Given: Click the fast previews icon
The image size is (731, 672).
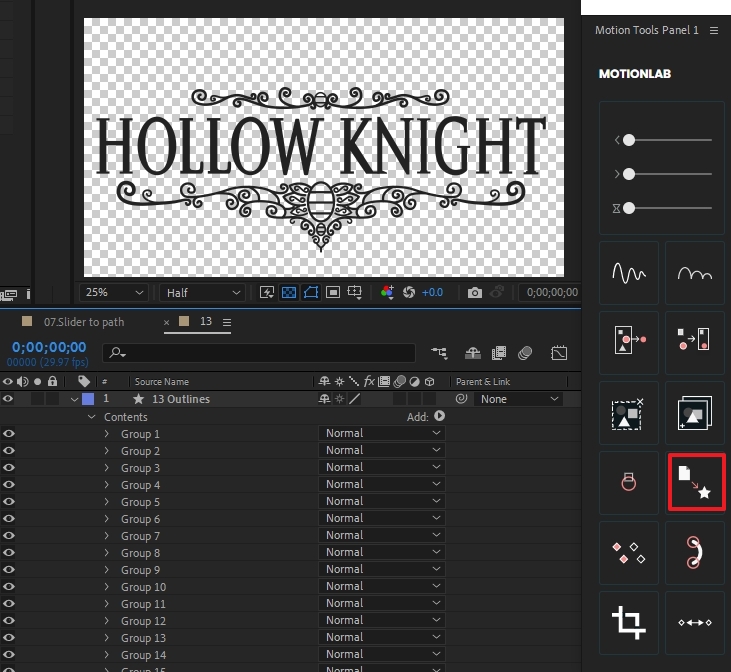Looking at the screenshot, I should pyautogui.click(x=267, y=292).
